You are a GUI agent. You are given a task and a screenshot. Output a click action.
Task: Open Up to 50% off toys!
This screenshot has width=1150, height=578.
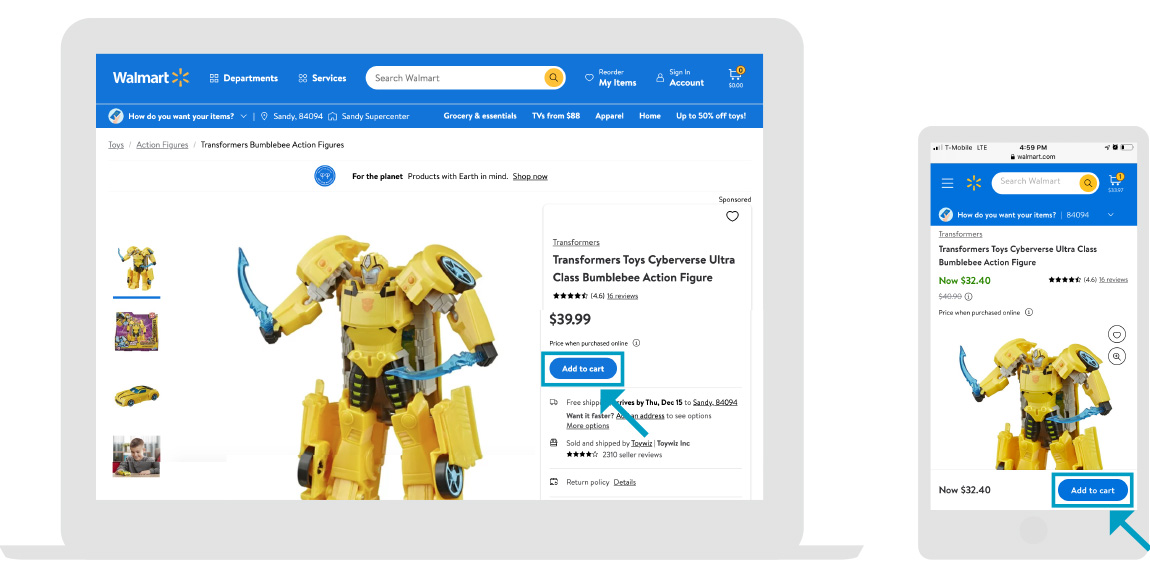[x=711, y=116]
